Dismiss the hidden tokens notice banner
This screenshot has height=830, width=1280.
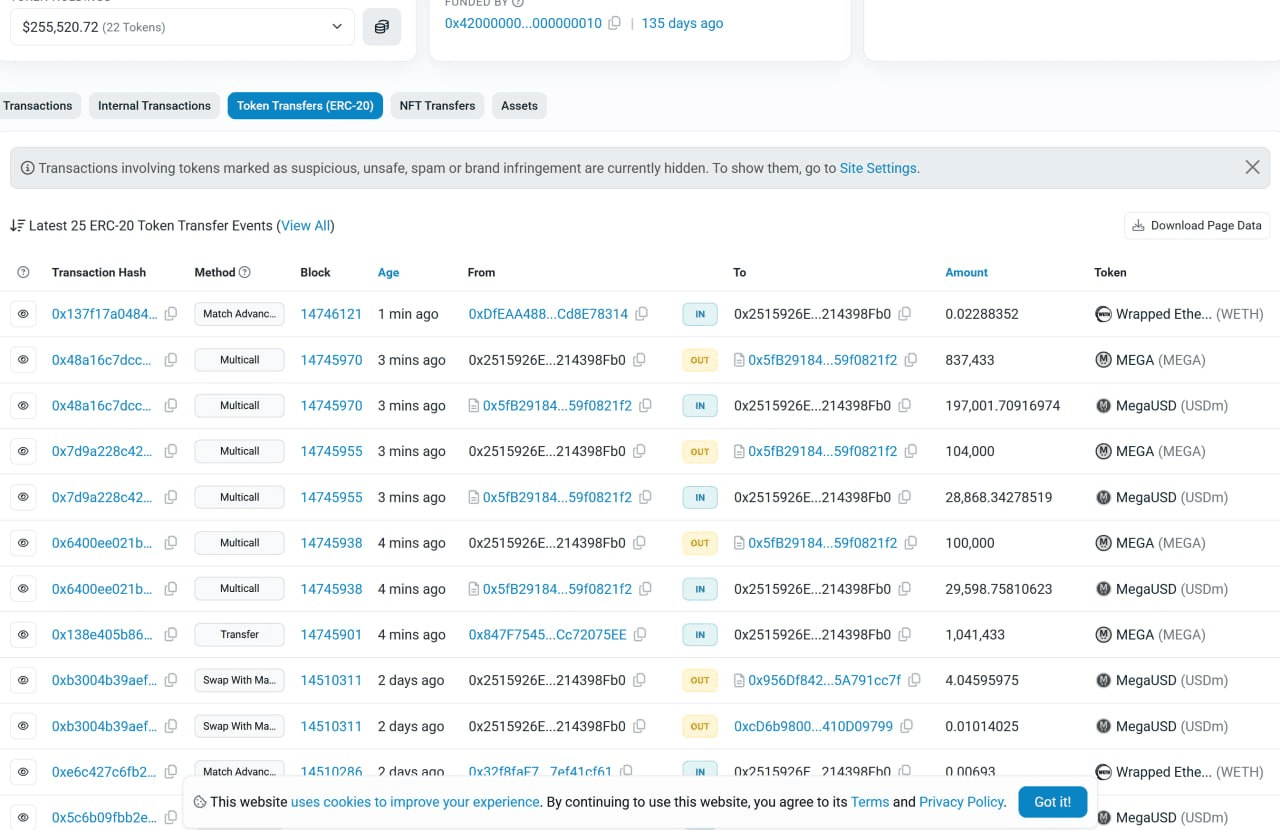click(x=1252, y=168)
